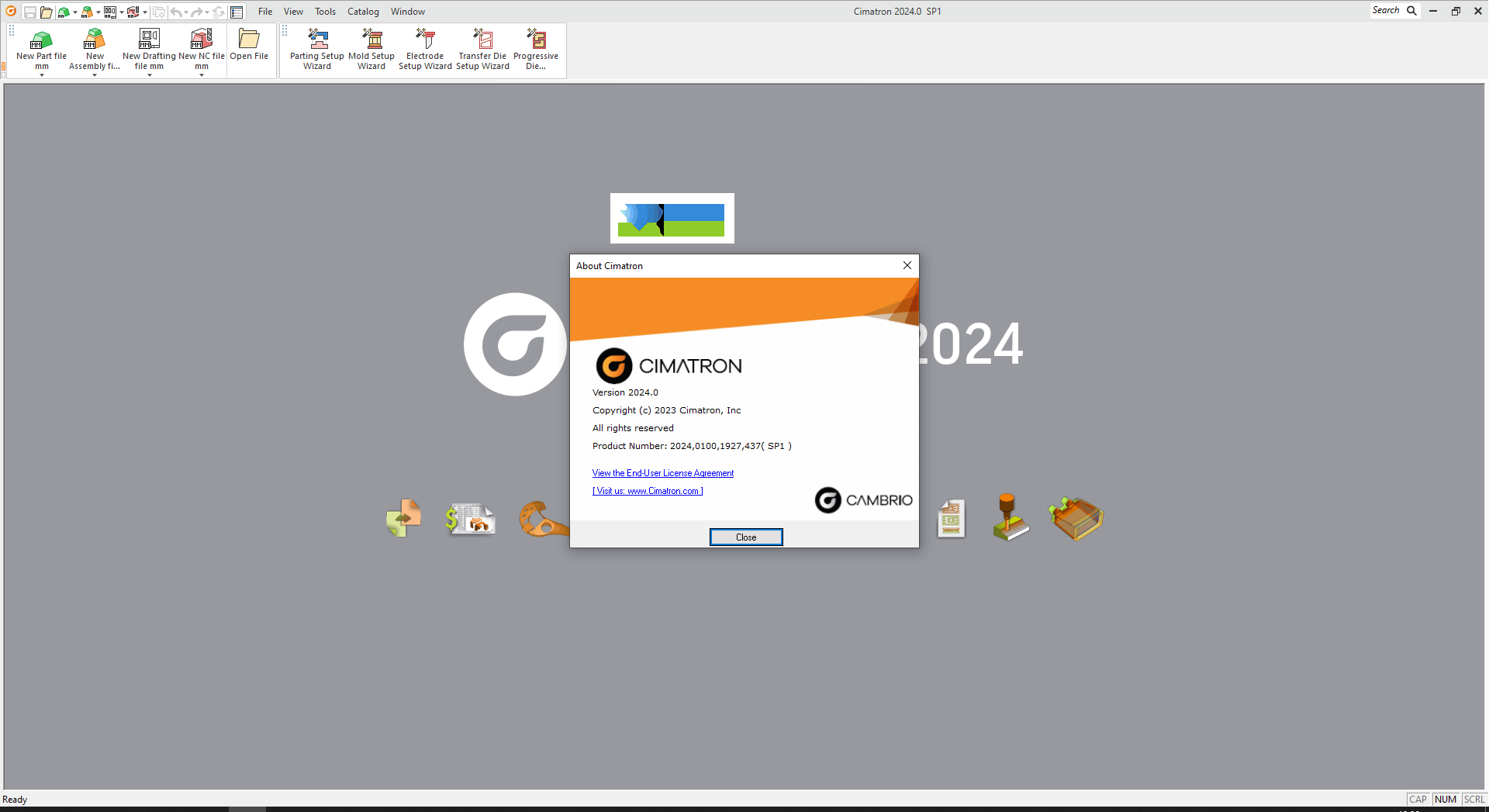This screenshot has width=1489, height=812.
Task: Click the Version 2024.0 text
Action: point(625,392)
